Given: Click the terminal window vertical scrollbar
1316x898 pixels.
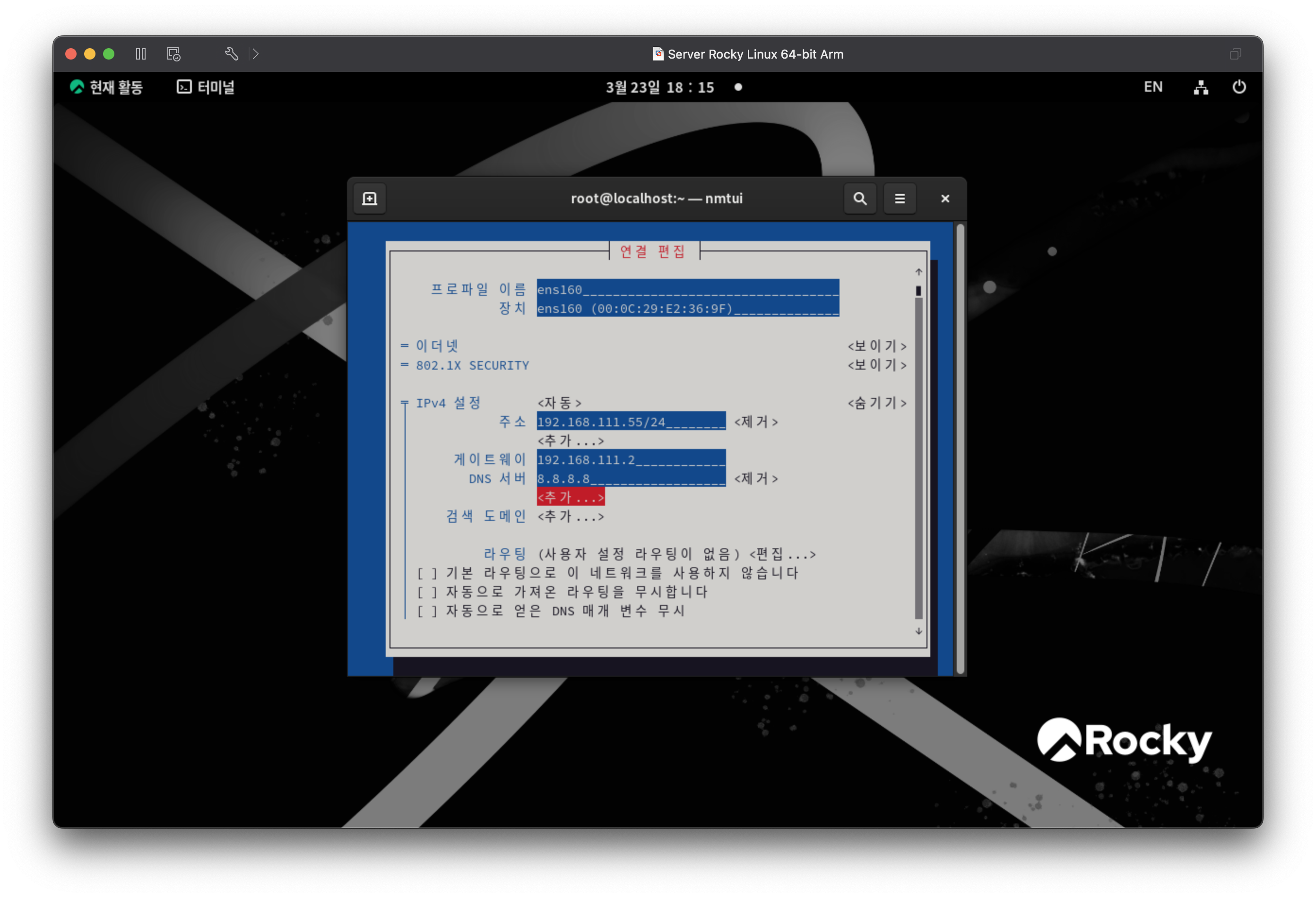Looking at the screenshot, I should [960, 447].
